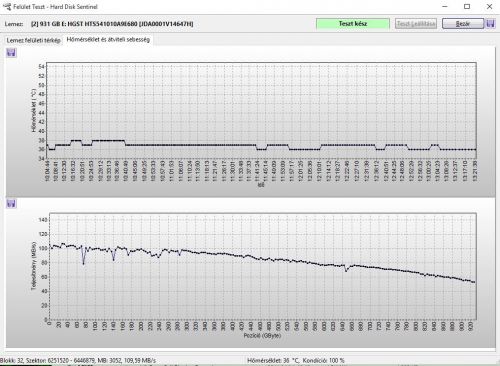Screen dimensions: 500x366
Task: Click the Hőmérséklet (°C) axis label
Action: [x=34, y=110]
